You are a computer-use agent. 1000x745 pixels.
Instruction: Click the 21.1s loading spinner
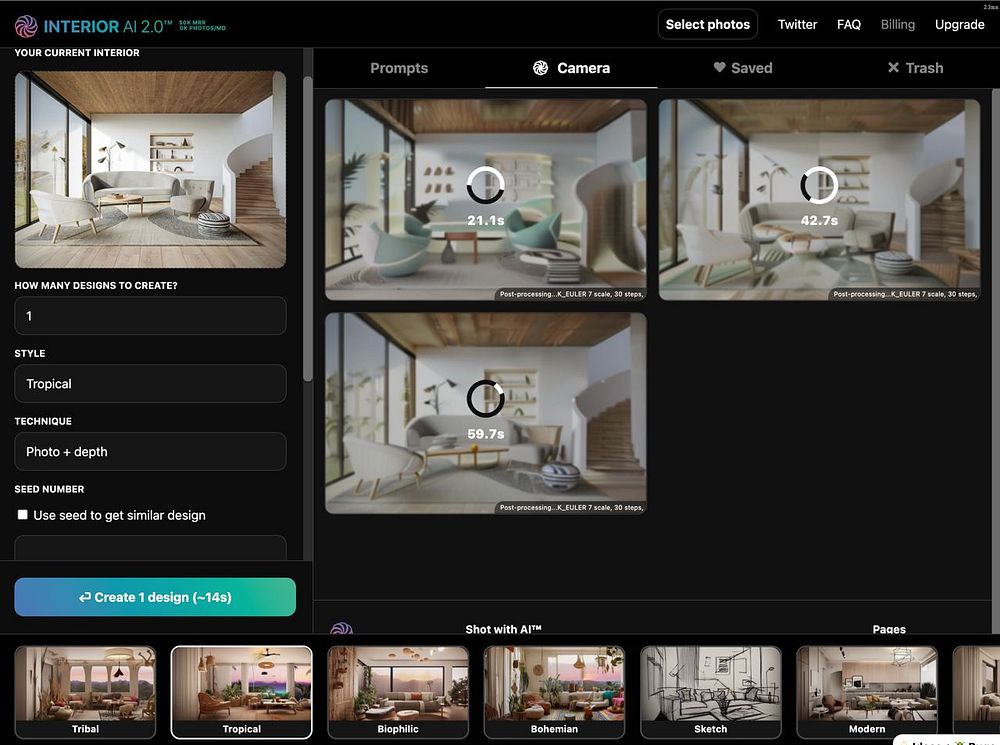pos(486,185)
